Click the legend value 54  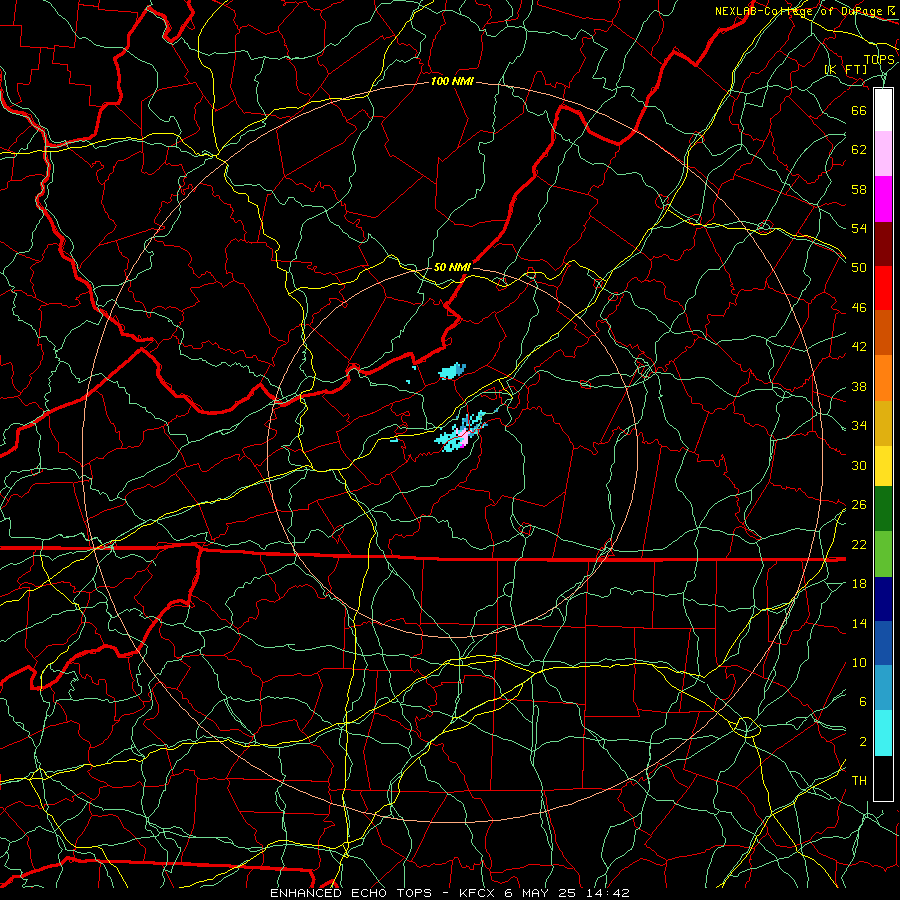pos(859,228)
